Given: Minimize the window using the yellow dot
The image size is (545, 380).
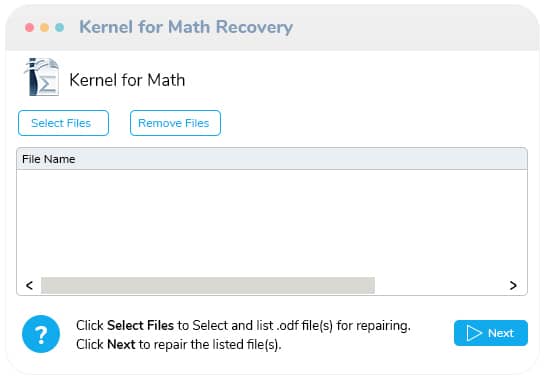Looking at the screenshot, I should [44, 27].
